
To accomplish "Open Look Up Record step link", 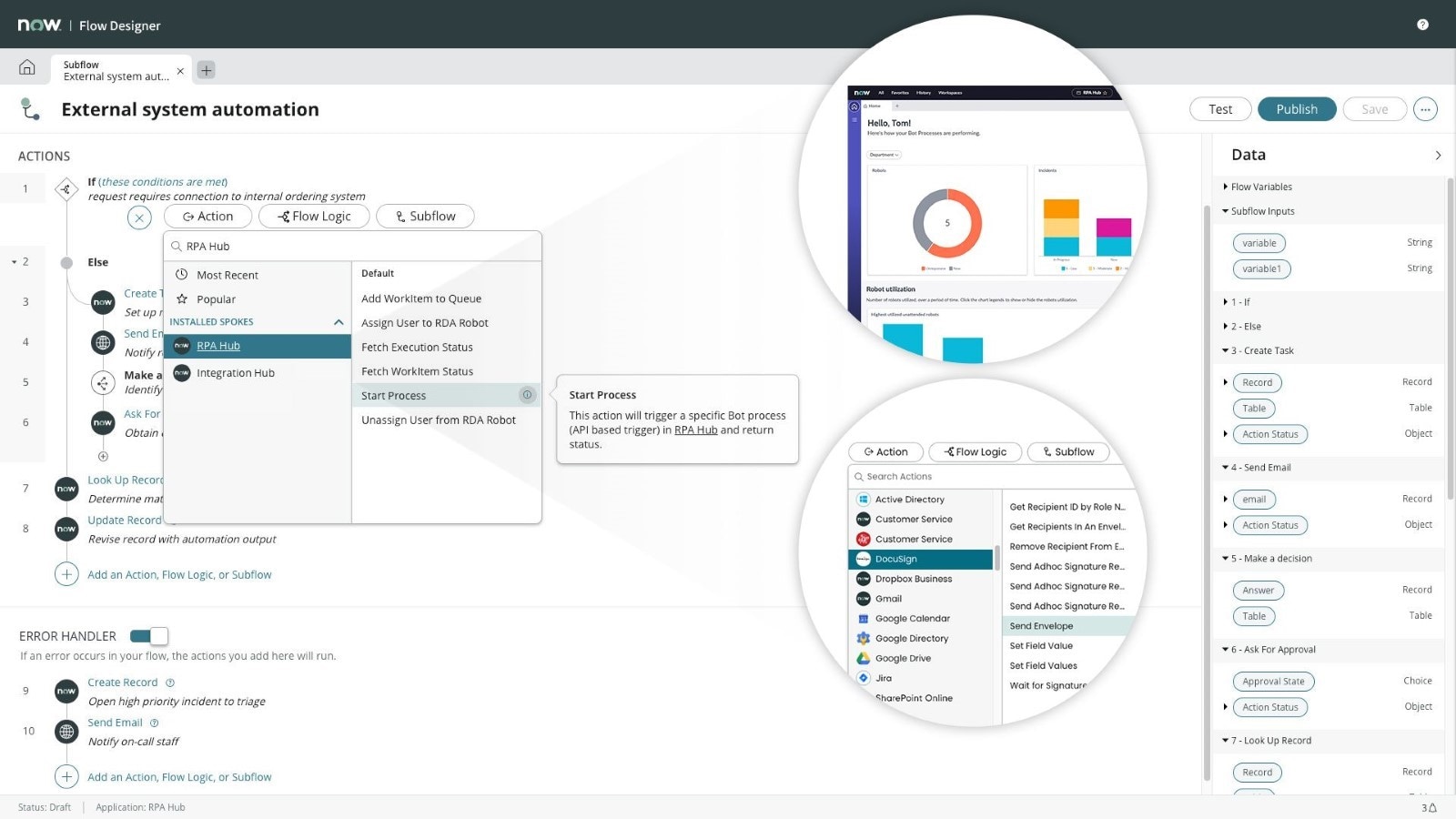I will click(126, 480).
